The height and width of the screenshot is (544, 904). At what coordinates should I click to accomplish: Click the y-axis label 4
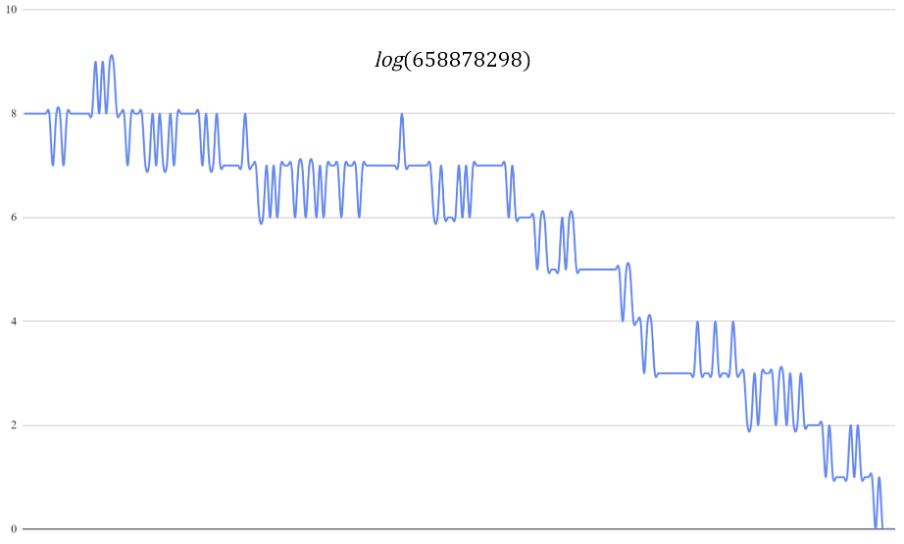click(x=13, y=321)
